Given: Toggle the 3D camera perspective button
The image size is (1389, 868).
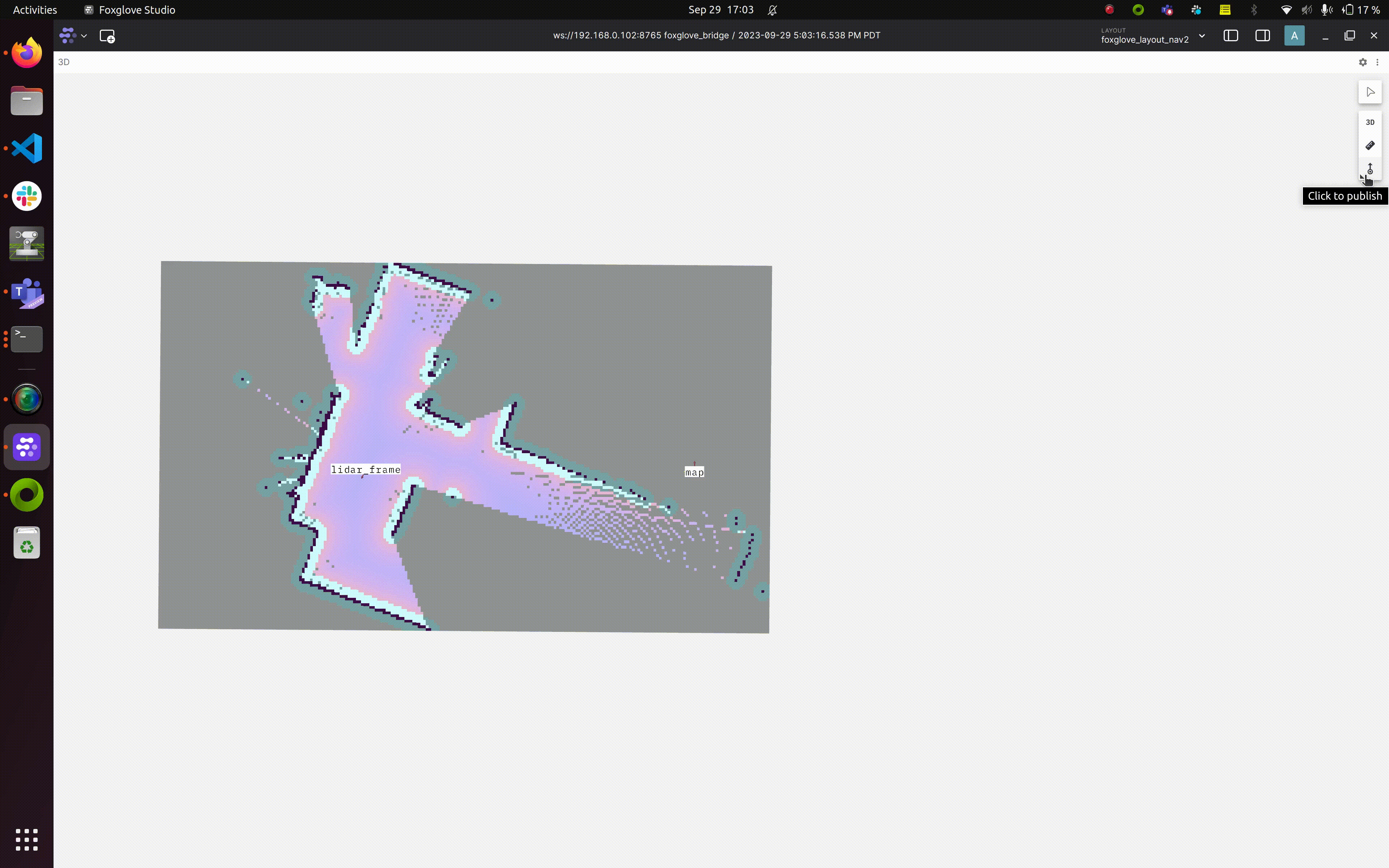Looking at the screenshot, I should [1369, 122].
